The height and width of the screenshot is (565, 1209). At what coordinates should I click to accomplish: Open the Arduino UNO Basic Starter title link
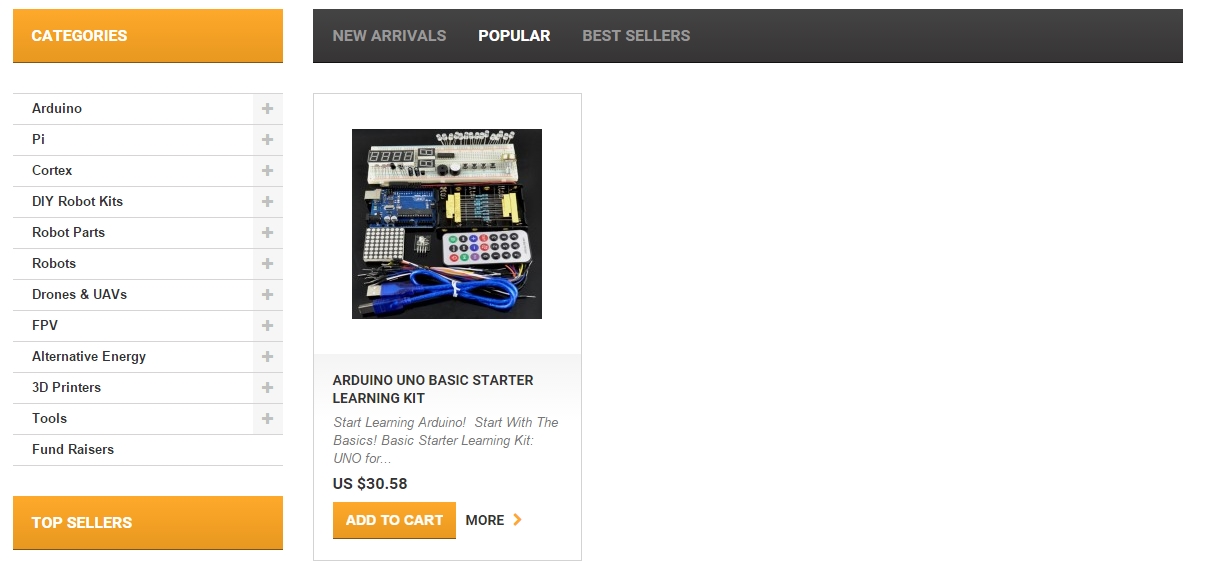point(433,389)
